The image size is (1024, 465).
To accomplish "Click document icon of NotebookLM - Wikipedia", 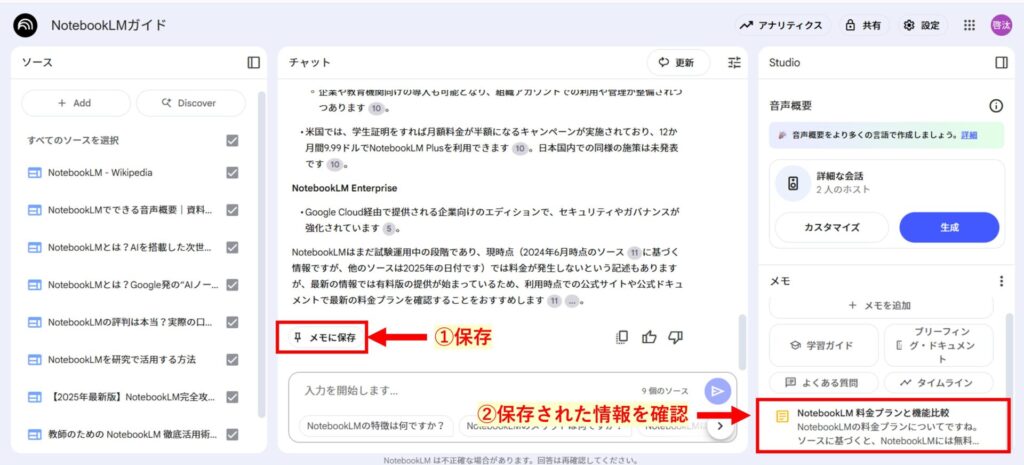I will pos(35,173).
